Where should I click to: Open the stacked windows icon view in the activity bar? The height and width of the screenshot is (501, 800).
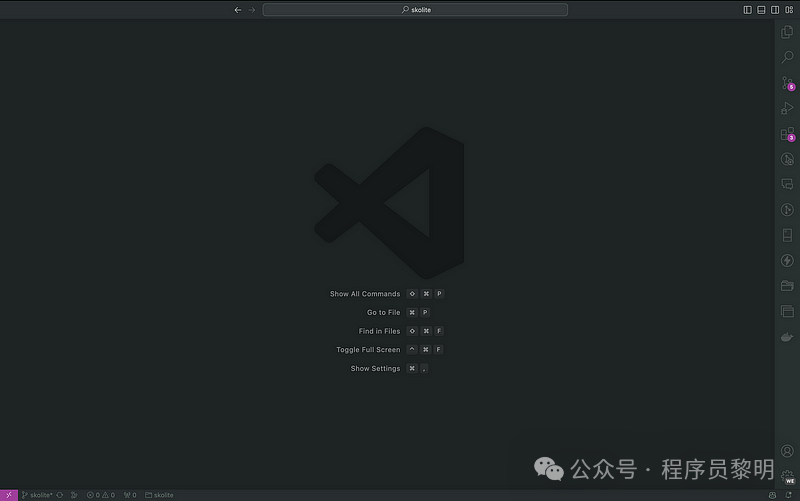787,311
